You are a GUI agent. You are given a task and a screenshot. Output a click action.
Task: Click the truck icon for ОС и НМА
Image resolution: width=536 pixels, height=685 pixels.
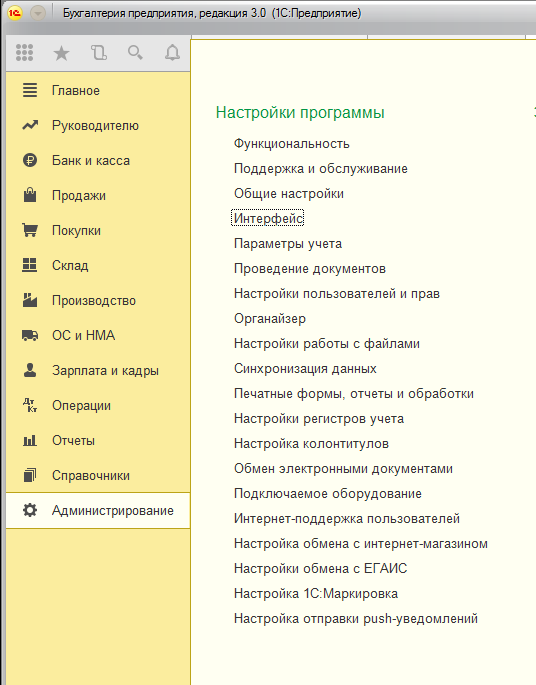click(30, 335)
